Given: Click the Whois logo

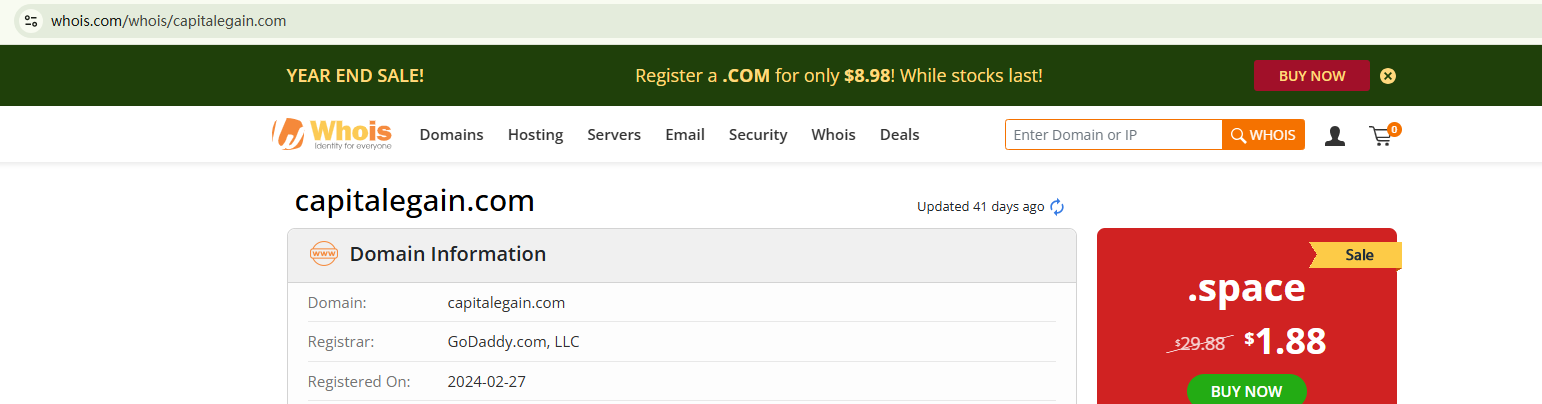Looking at the screenshot, I should [x=332, y=134].
